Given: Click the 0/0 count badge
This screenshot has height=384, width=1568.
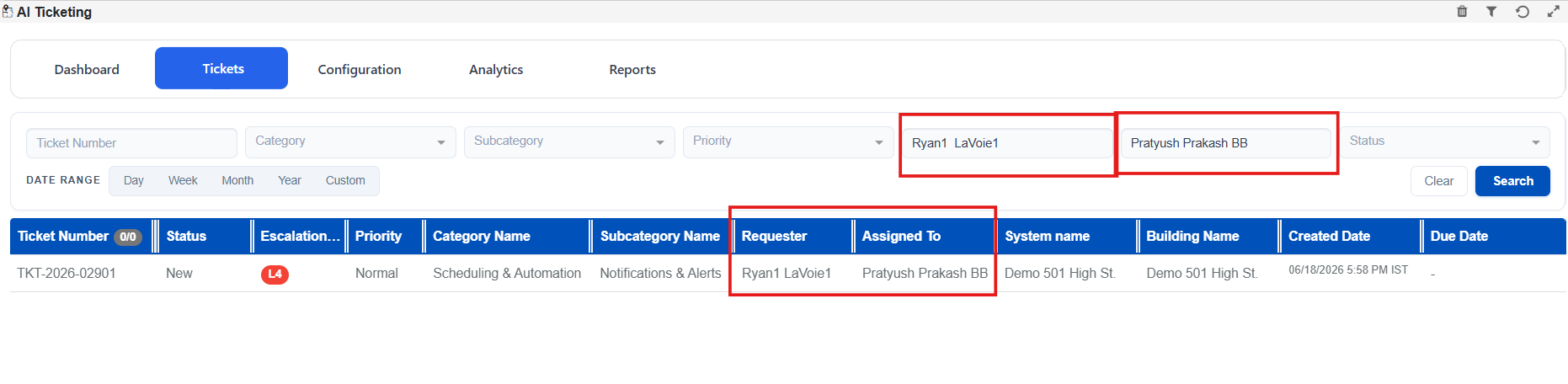Looking at the screenshot, I should click(x=128, y=237).
